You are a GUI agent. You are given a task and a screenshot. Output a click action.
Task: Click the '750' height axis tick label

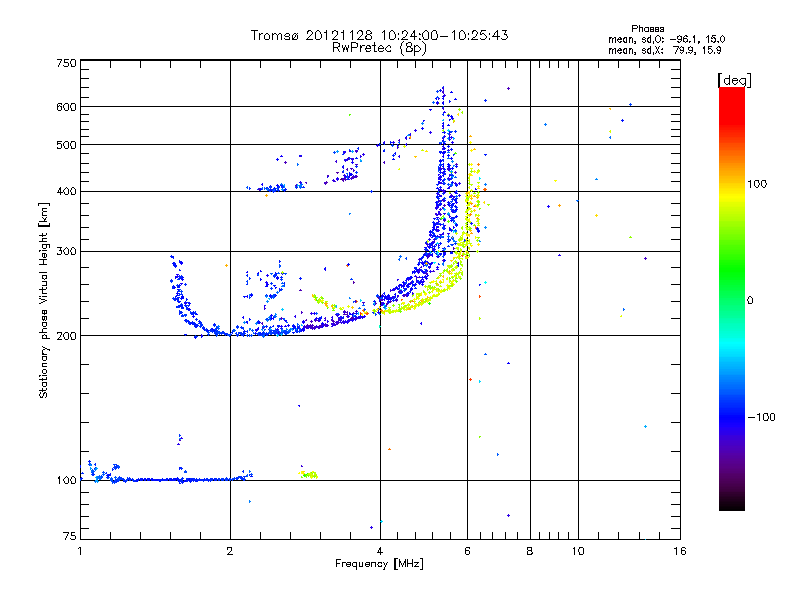pos(67,63)
